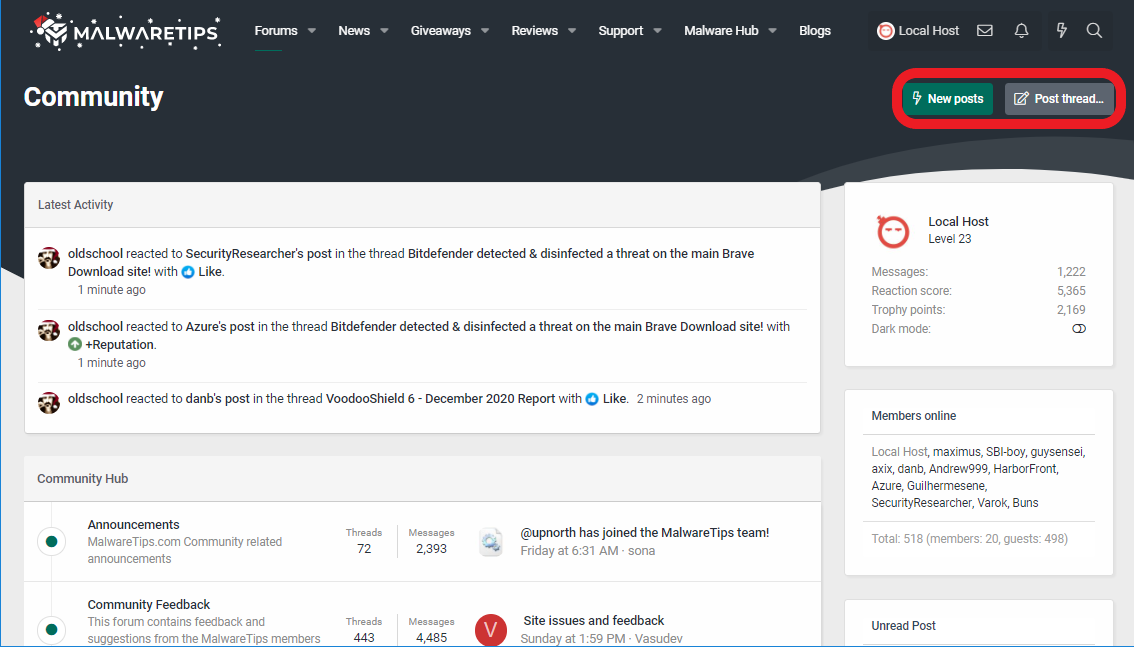Image resolution: width=1134 pixels, height=647 pixels.
Task: Open Members online heading link
Action: coord(913,416)
